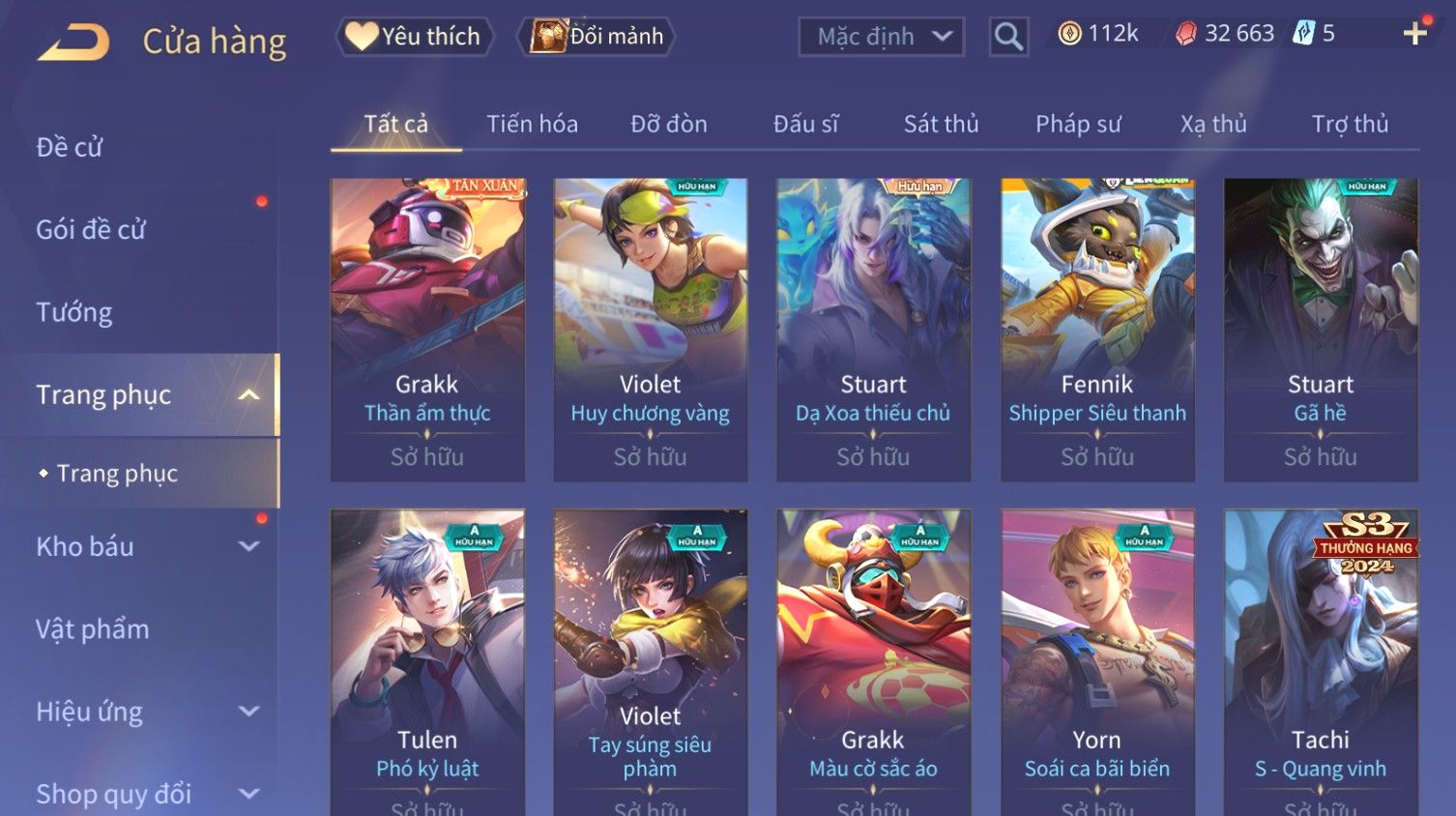Open the search magnifier icon
1456x816 pixels.
pyautogui.click(x=1008, y=37)
